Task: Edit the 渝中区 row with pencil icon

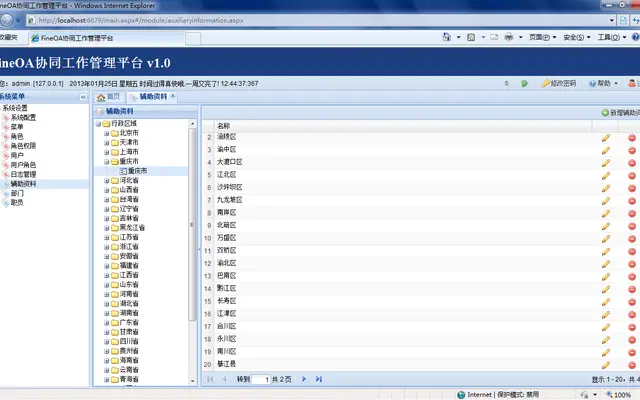Action: pos(606,150)
